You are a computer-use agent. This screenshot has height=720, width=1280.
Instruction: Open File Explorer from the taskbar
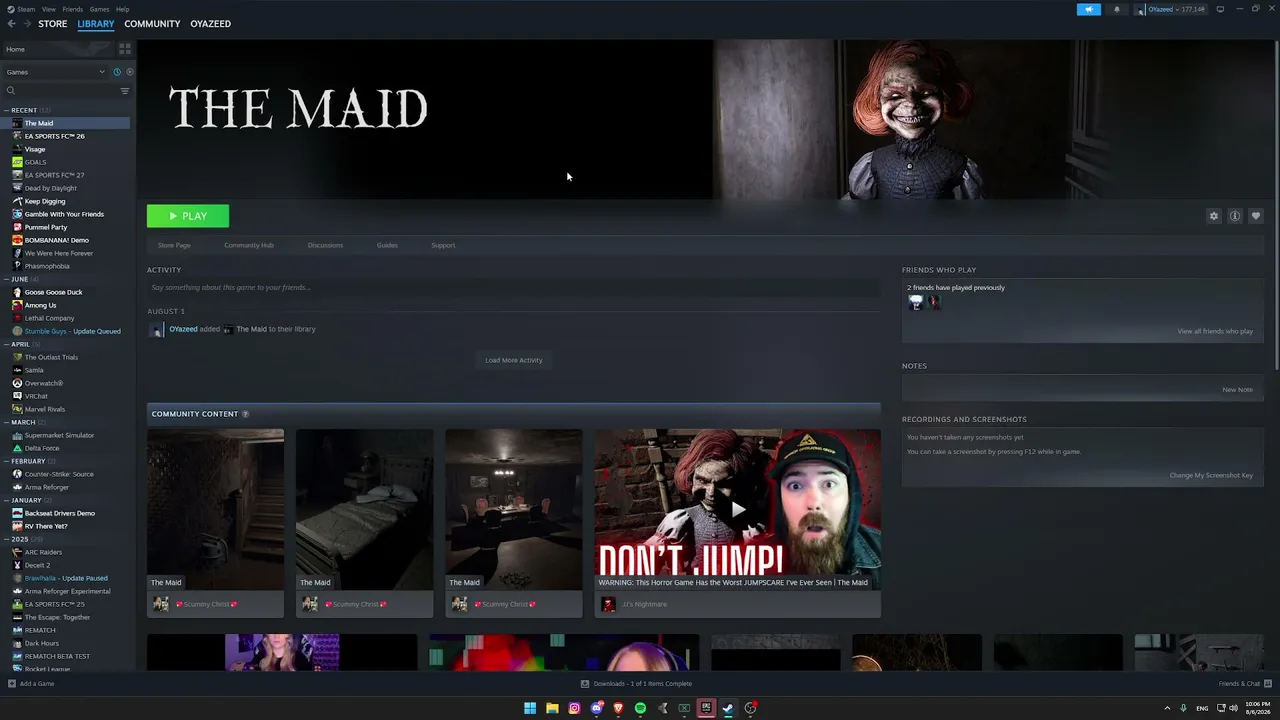[x=552, y=708]
